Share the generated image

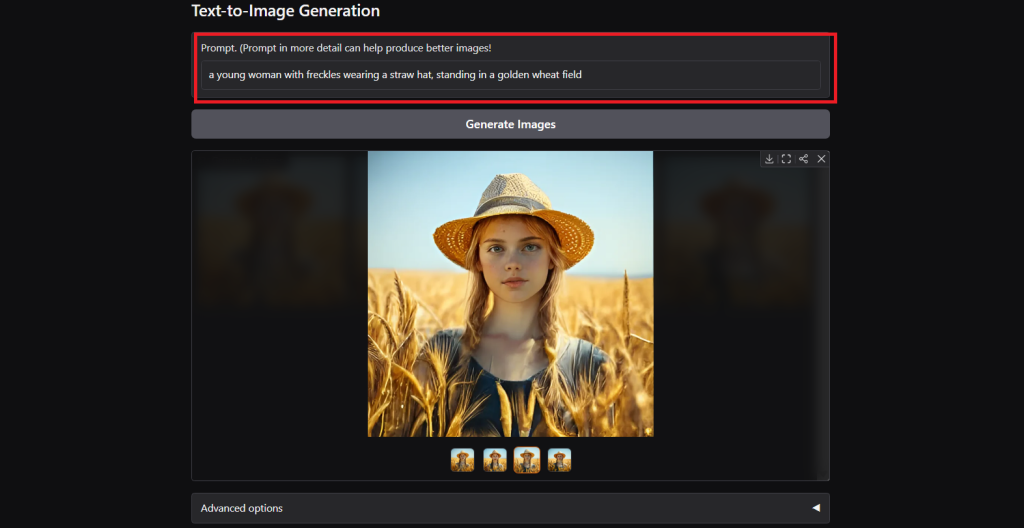(x=803, y=159)
